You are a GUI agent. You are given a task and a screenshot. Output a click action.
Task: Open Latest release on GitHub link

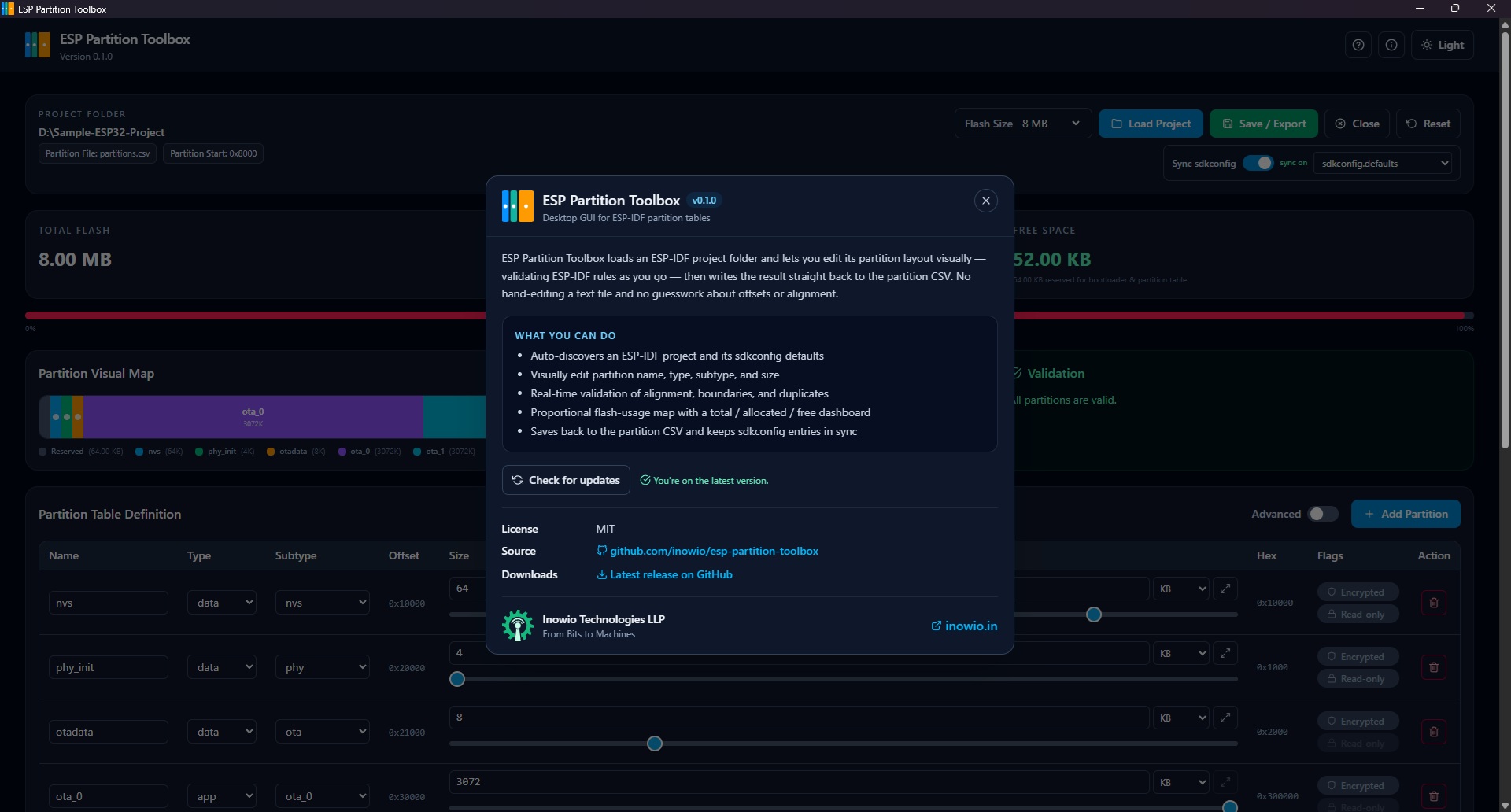[664, 574]
